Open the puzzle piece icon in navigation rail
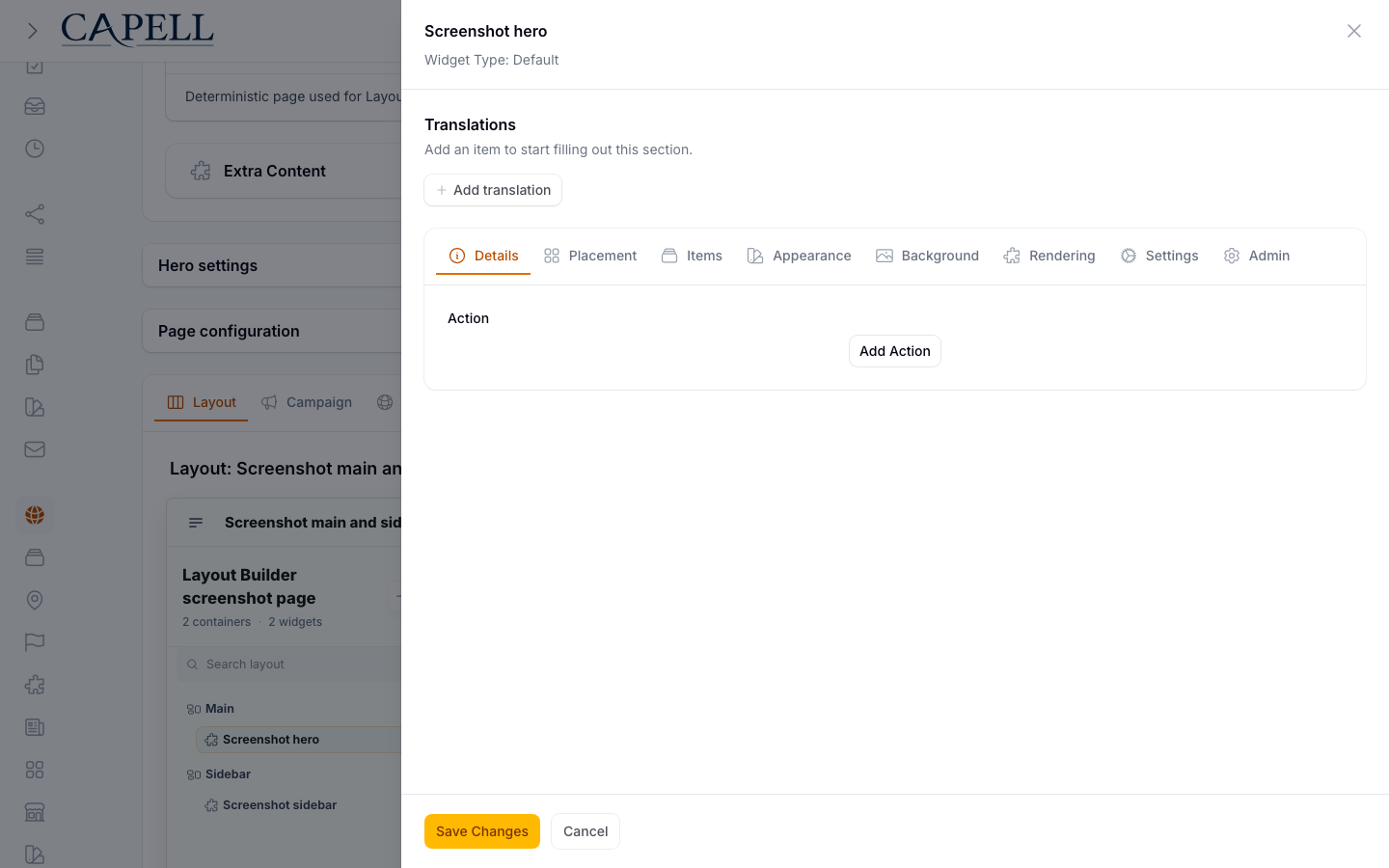 pos(35,685)
